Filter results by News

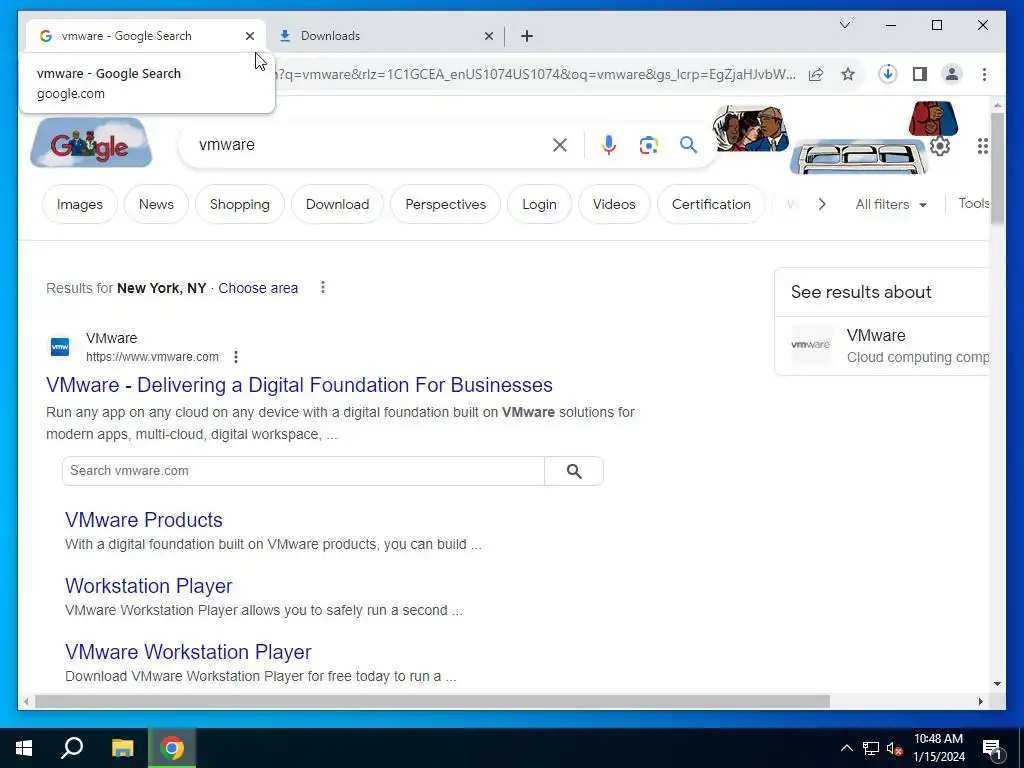[x=156, y=204]
